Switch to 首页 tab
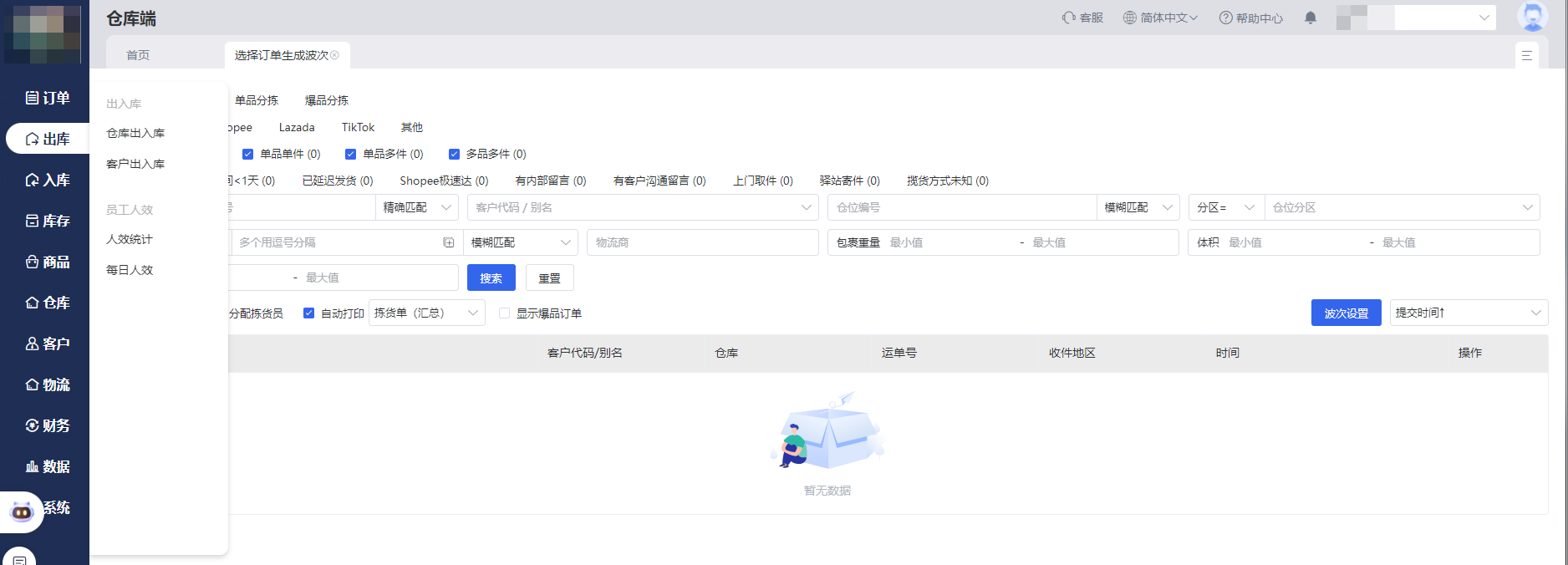The image size is (1568, 565). click(138, 55)
